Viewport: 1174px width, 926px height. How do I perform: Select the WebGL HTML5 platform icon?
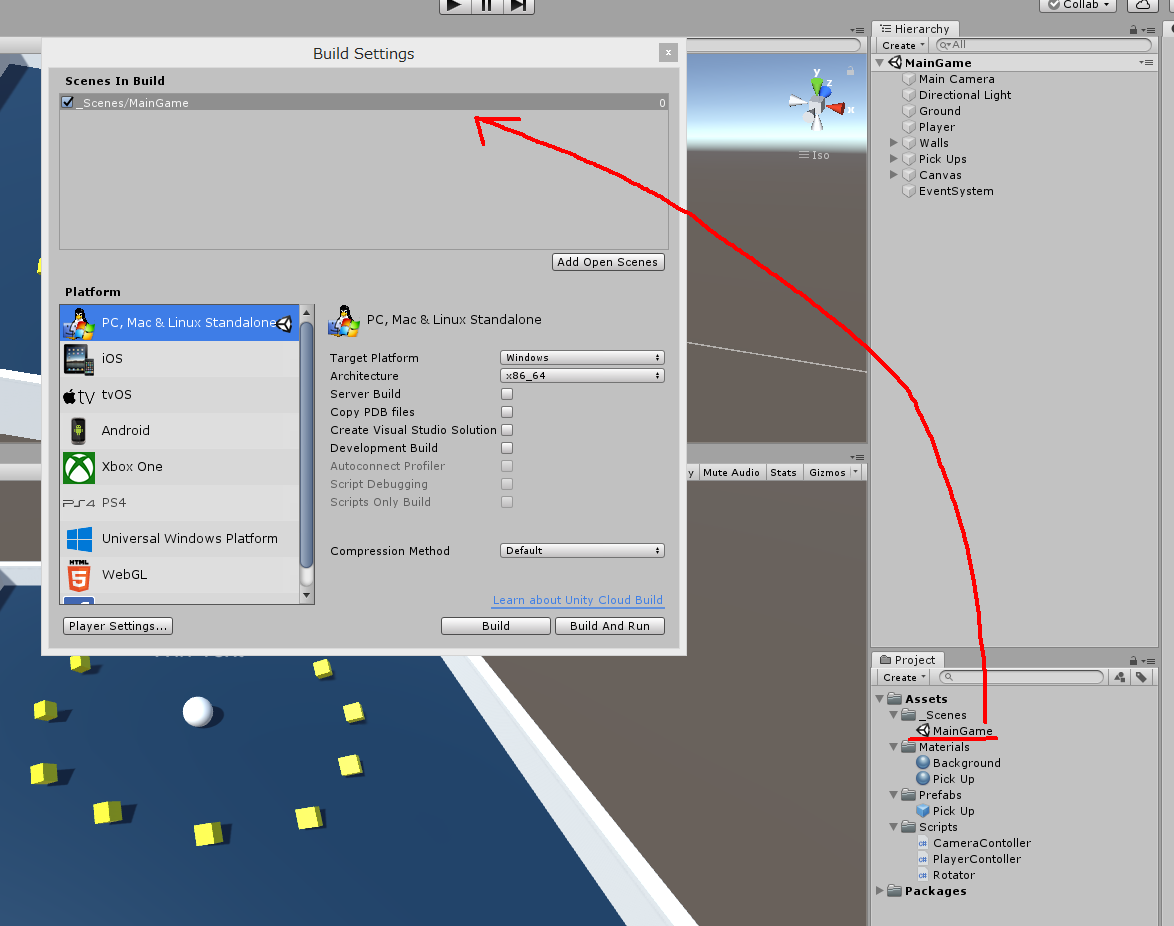coord(79,575)
